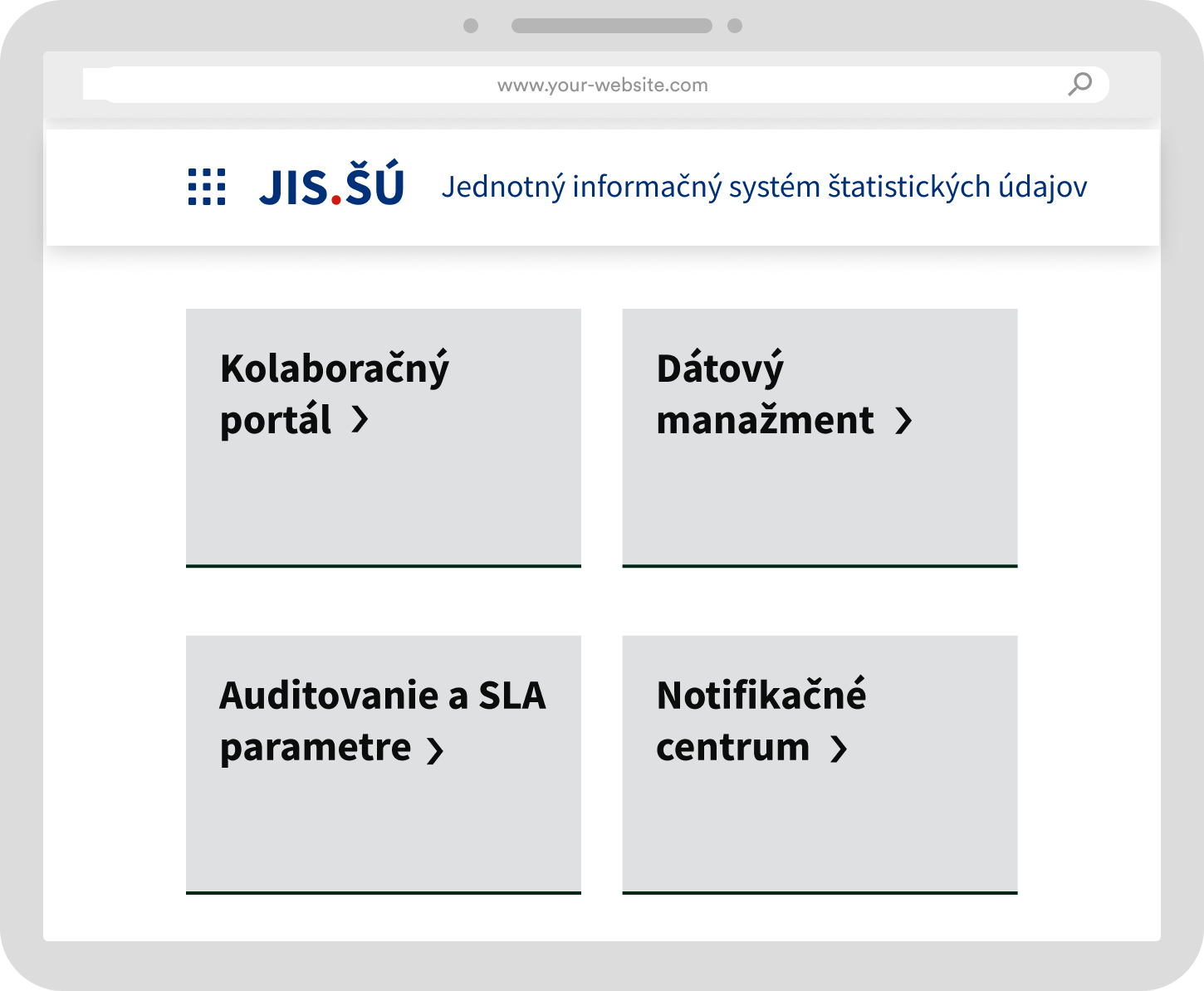Open the Auditovanie a SLA parametre card
Image resolution: width=1204 pixels, height=991 pixels.
point(384,765)
